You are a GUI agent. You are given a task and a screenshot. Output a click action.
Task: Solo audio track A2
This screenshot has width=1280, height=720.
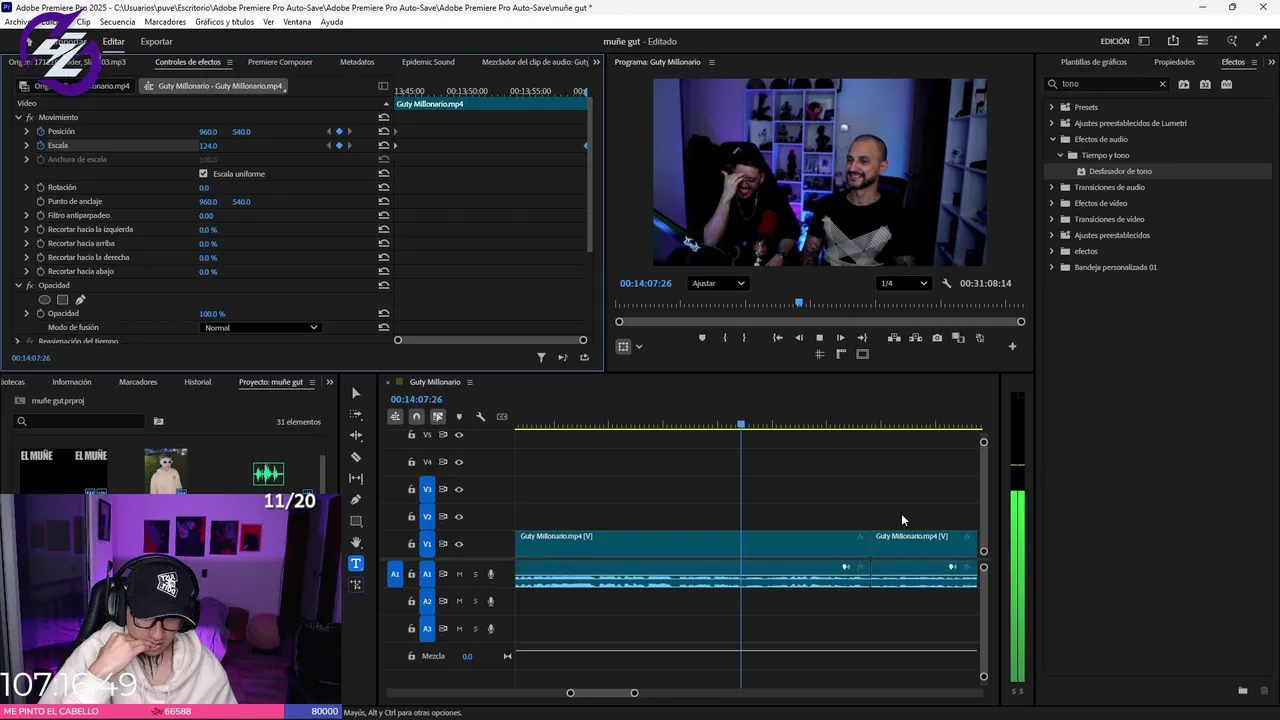point(475,601)
